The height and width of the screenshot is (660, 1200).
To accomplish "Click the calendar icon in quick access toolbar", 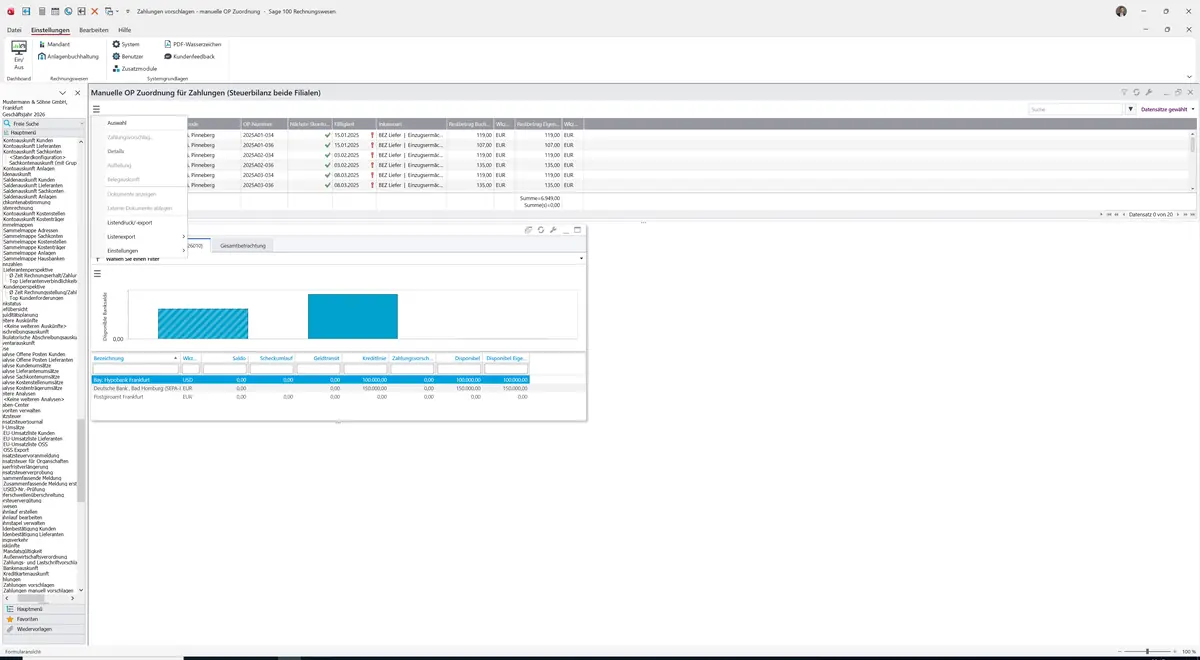I will [x=54, y=11].
